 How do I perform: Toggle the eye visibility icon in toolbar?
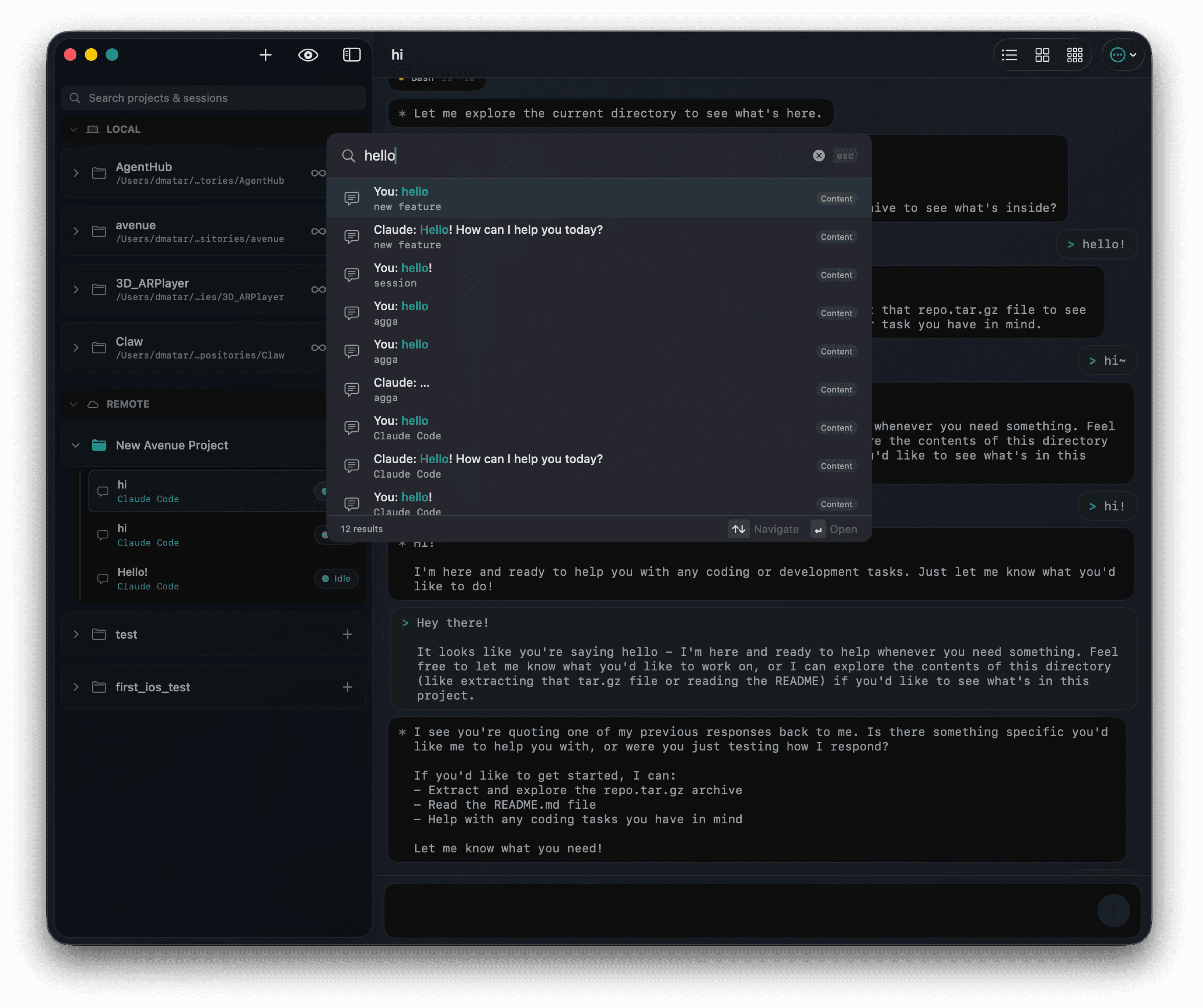click(308, 55)
